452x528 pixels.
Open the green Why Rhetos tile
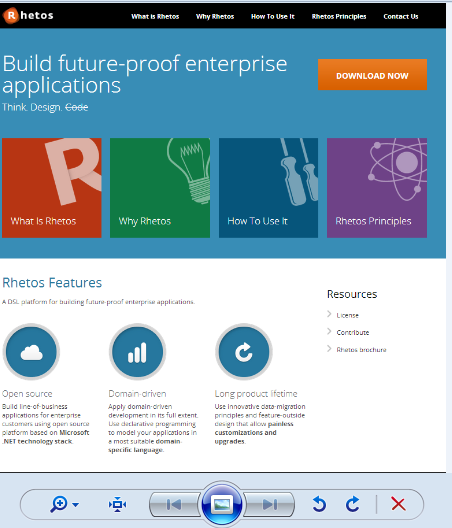(160, 188)
